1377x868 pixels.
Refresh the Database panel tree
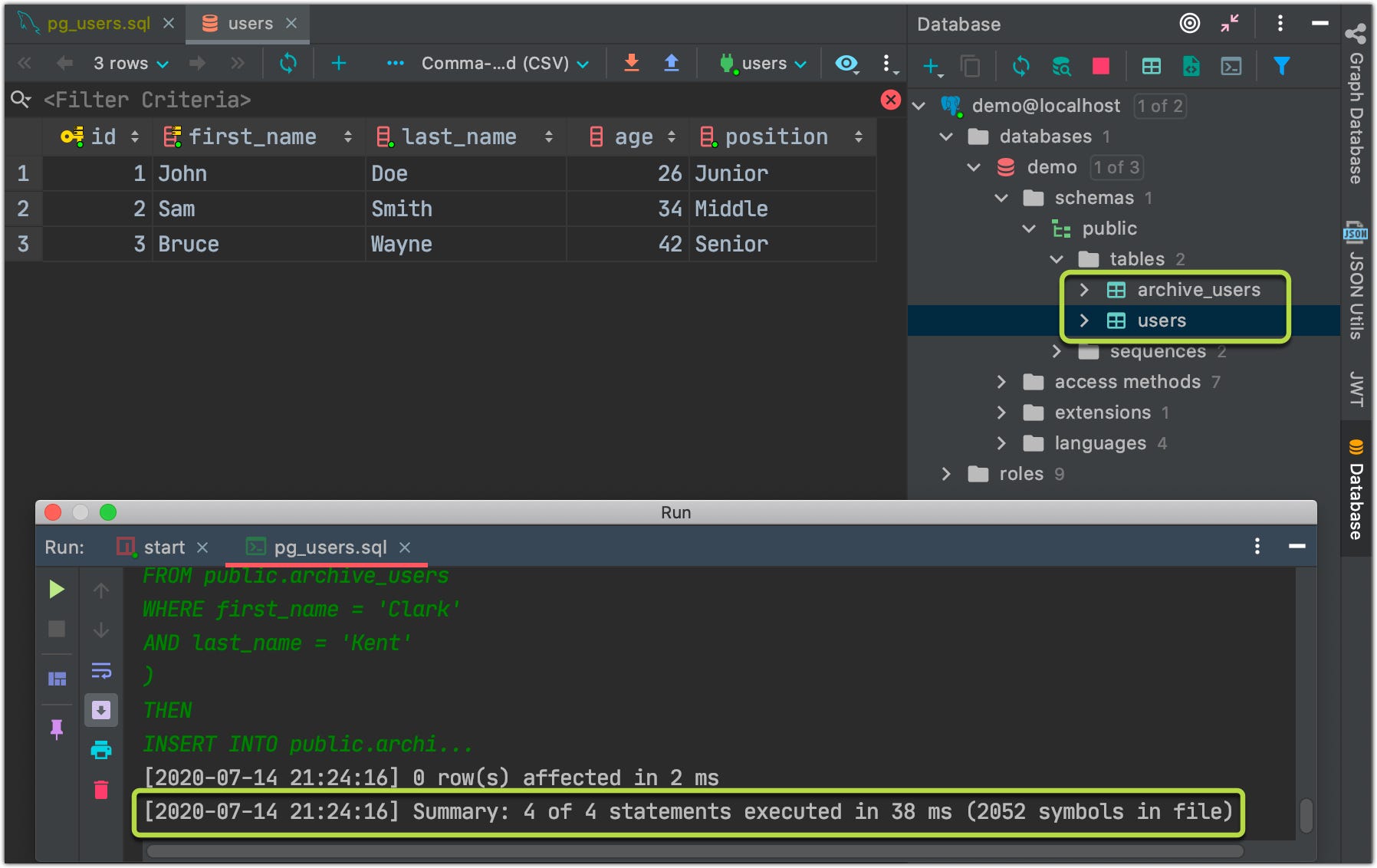(x=1020, y=67)
